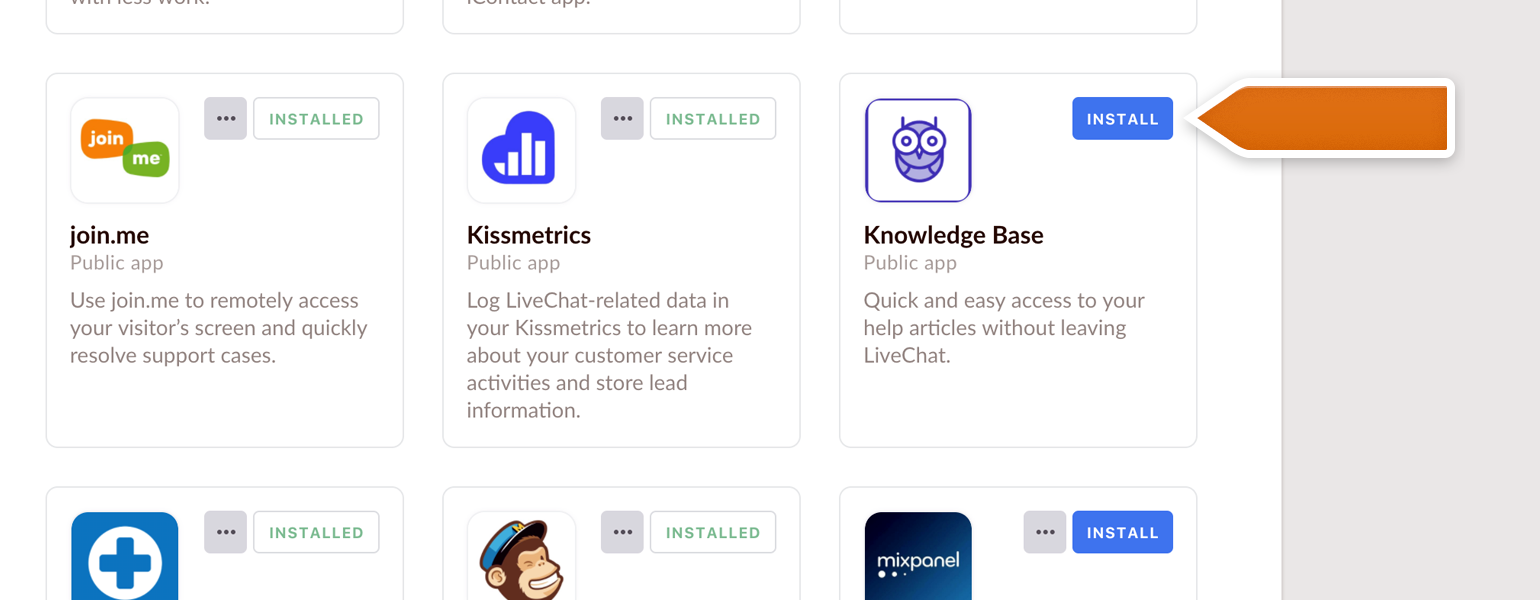
Task: Click the join.me app logo
Action: tap(125, 150)
